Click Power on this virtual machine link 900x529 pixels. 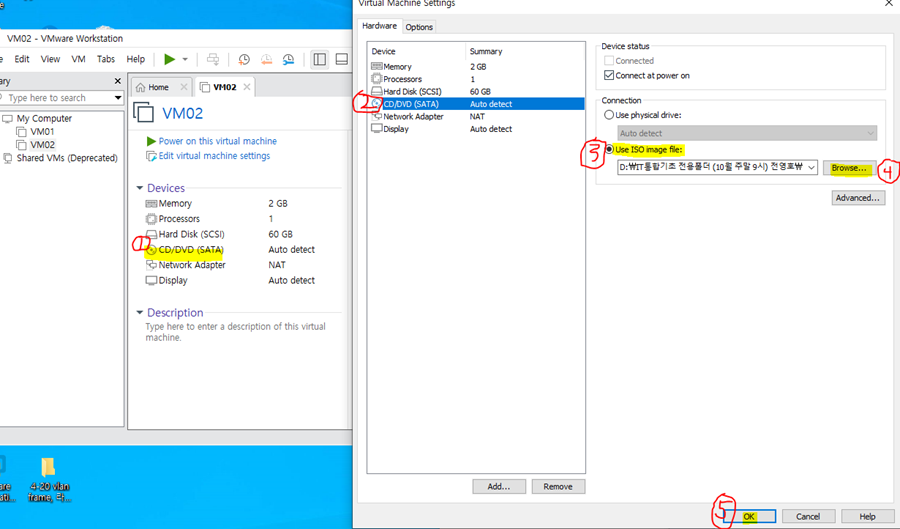218,141
